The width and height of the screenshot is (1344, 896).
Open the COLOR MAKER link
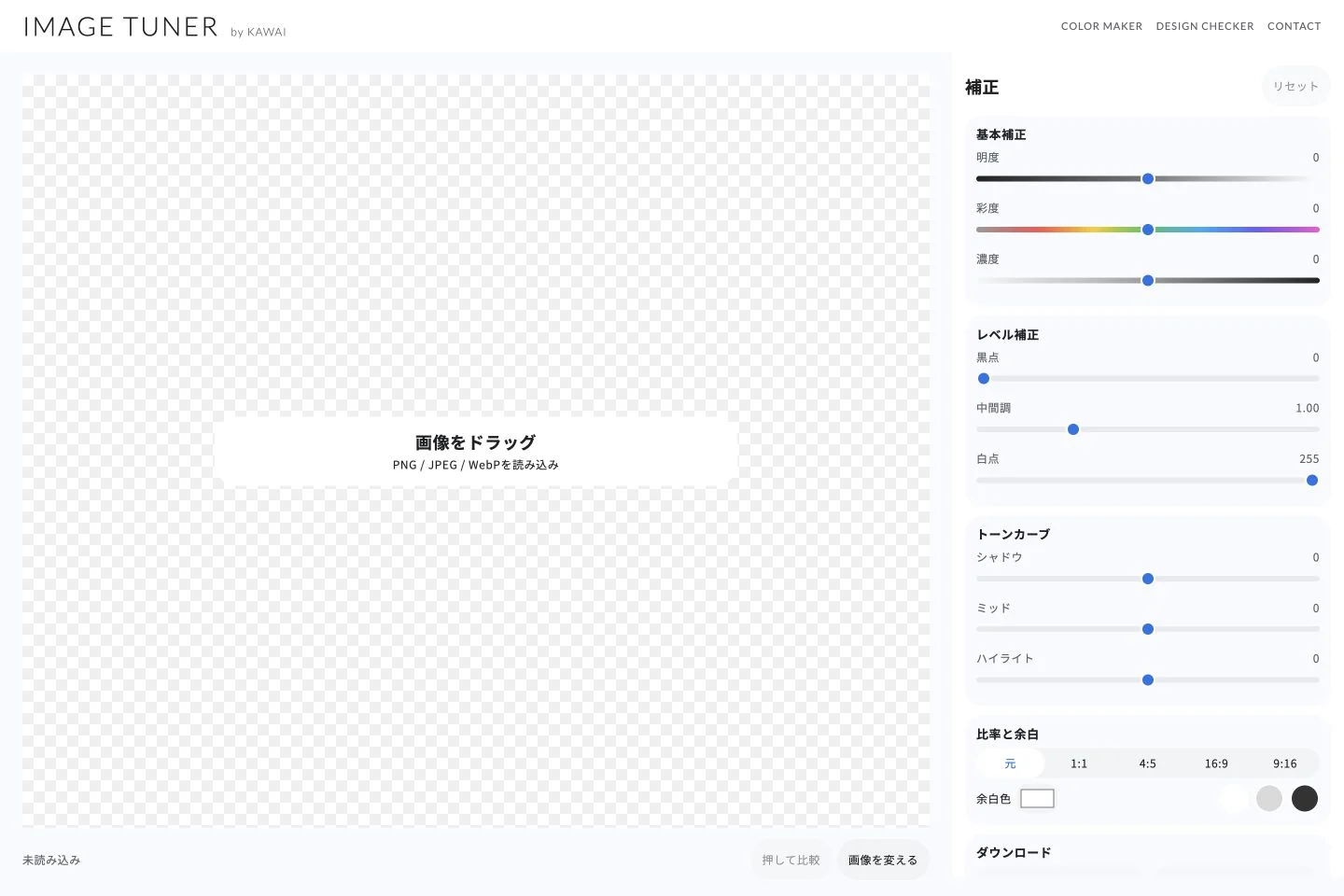(x=1101, y=26)
